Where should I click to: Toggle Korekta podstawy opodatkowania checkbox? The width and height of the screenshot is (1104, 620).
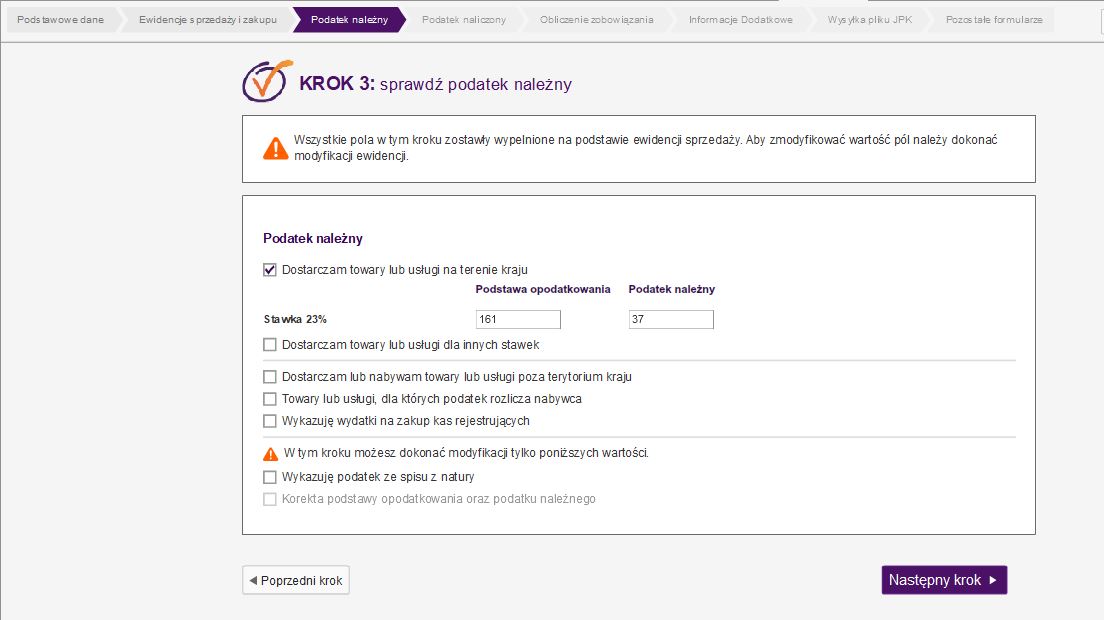pos(270,499)
